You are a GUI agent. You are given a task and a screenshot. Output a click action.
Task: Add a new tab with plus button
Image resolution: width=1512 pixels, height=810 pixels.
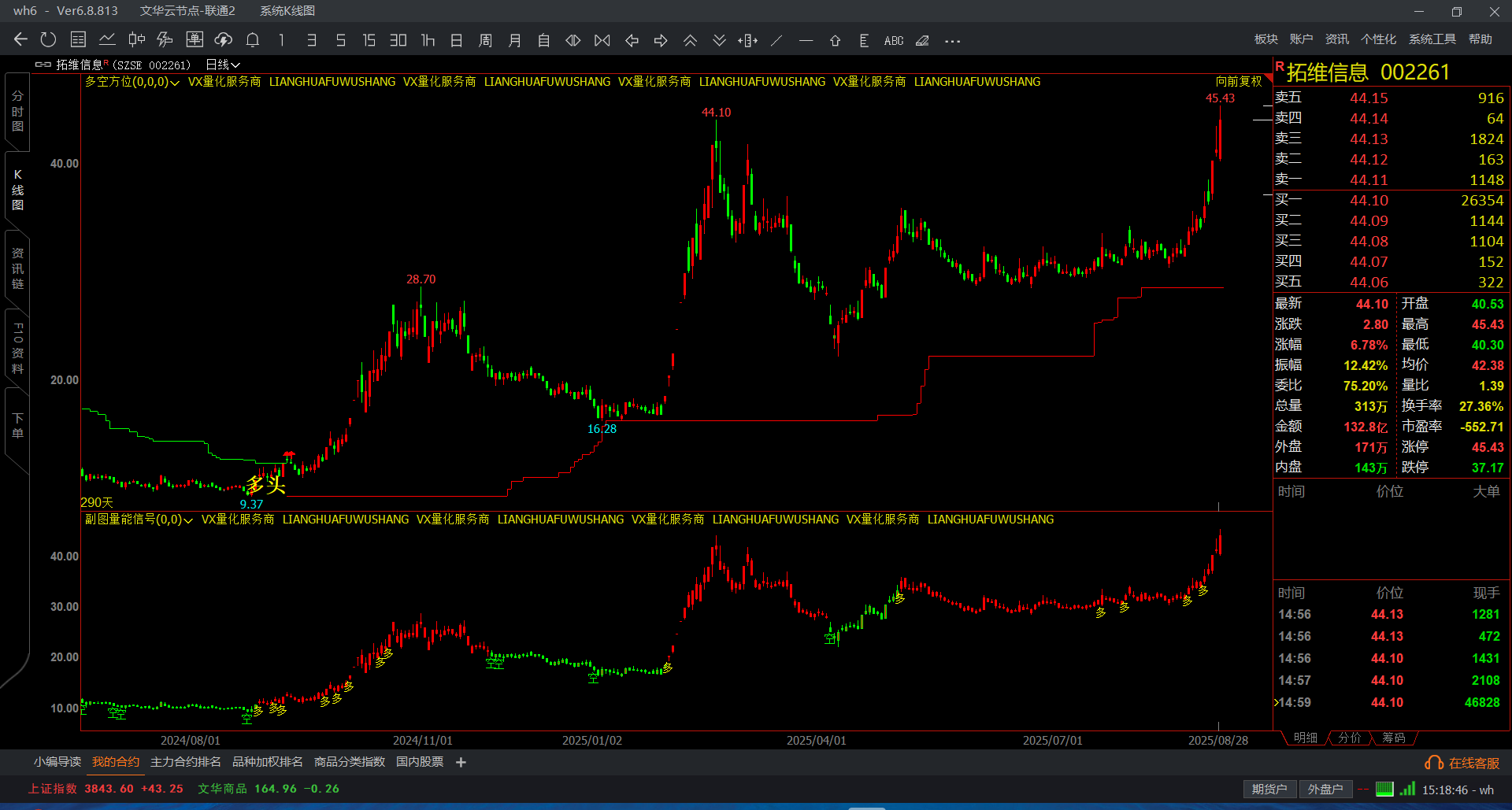pos(461,762)
